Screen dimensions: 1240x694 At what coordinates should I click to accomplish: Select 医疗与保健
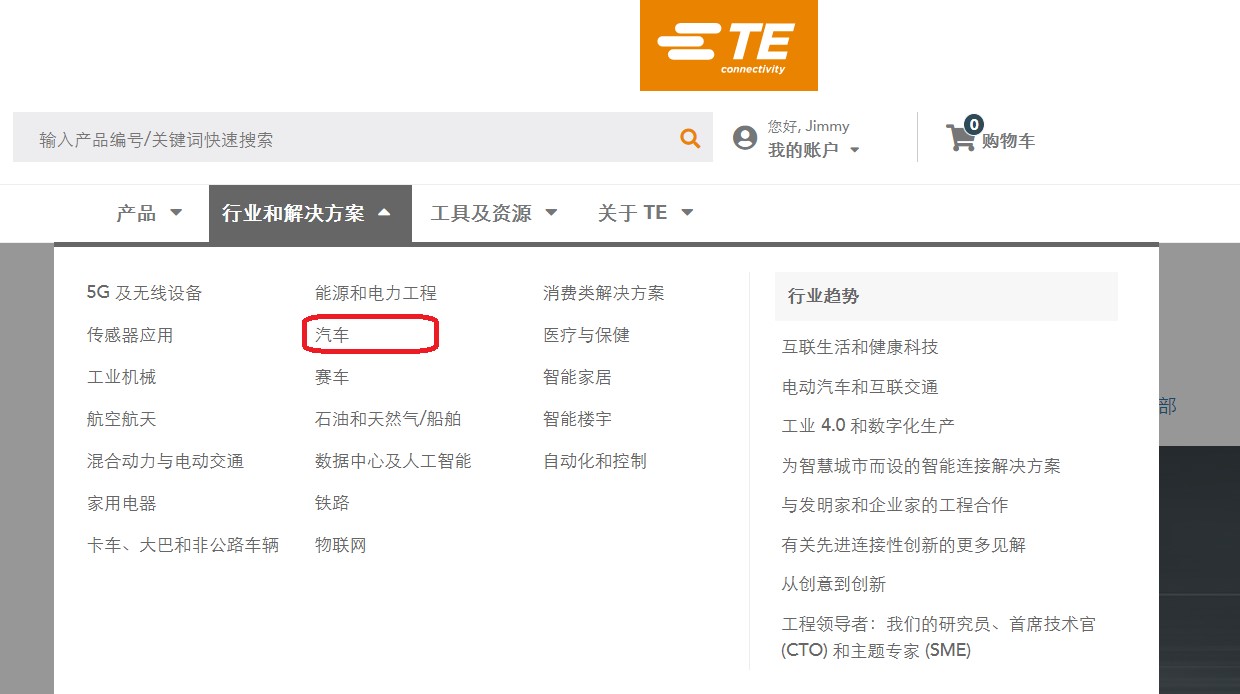(586, 335)
